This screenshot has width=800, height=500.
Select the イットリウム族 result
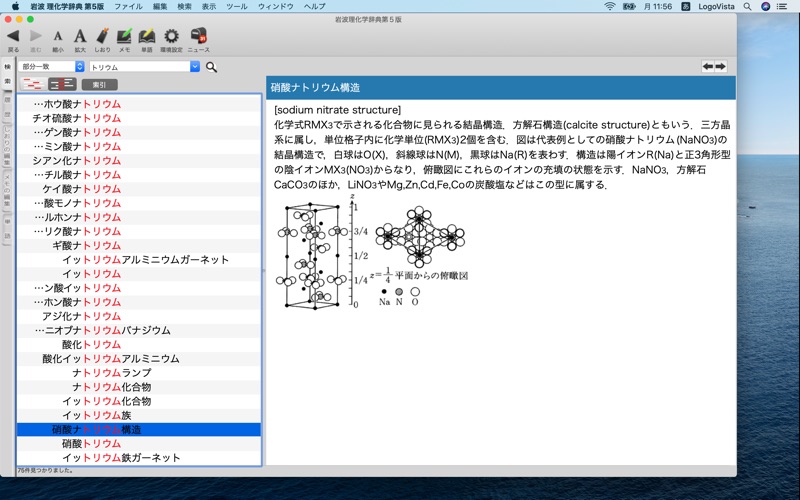139,415
